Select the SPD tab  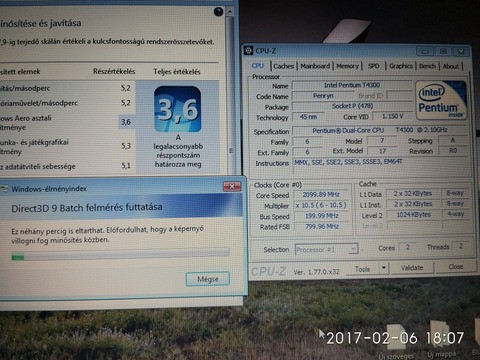coord(374,66)
